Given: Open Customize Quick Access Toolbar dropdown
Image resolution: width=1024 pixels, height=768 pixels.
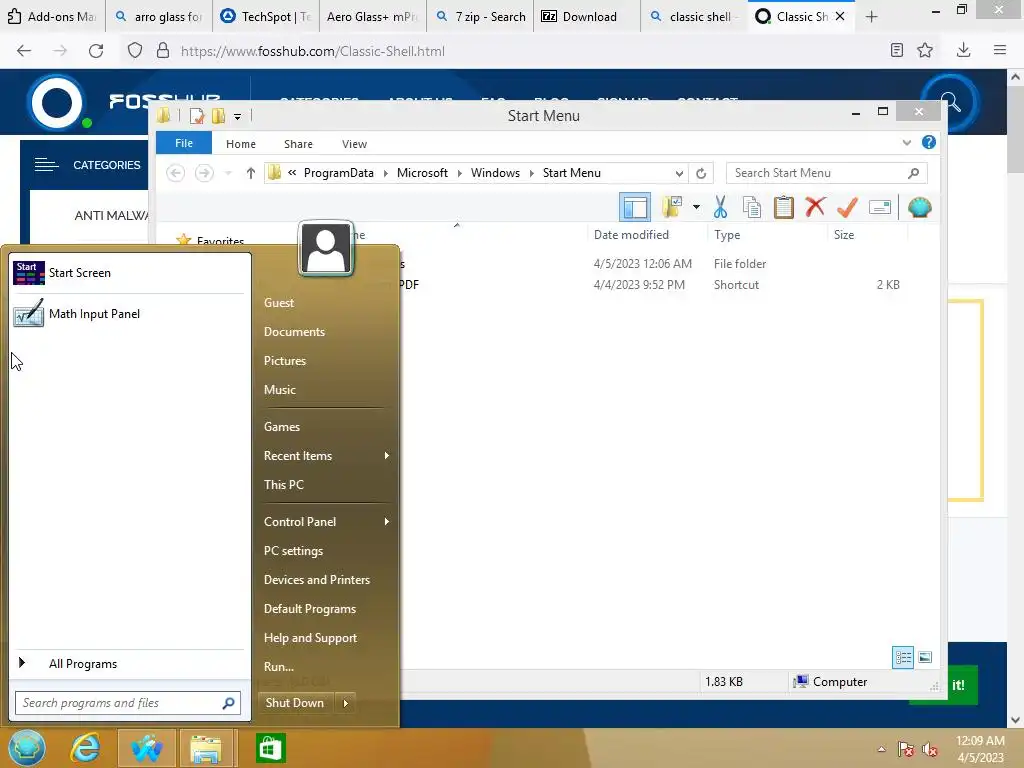Looking at the screenshot, I should point(238,116).
